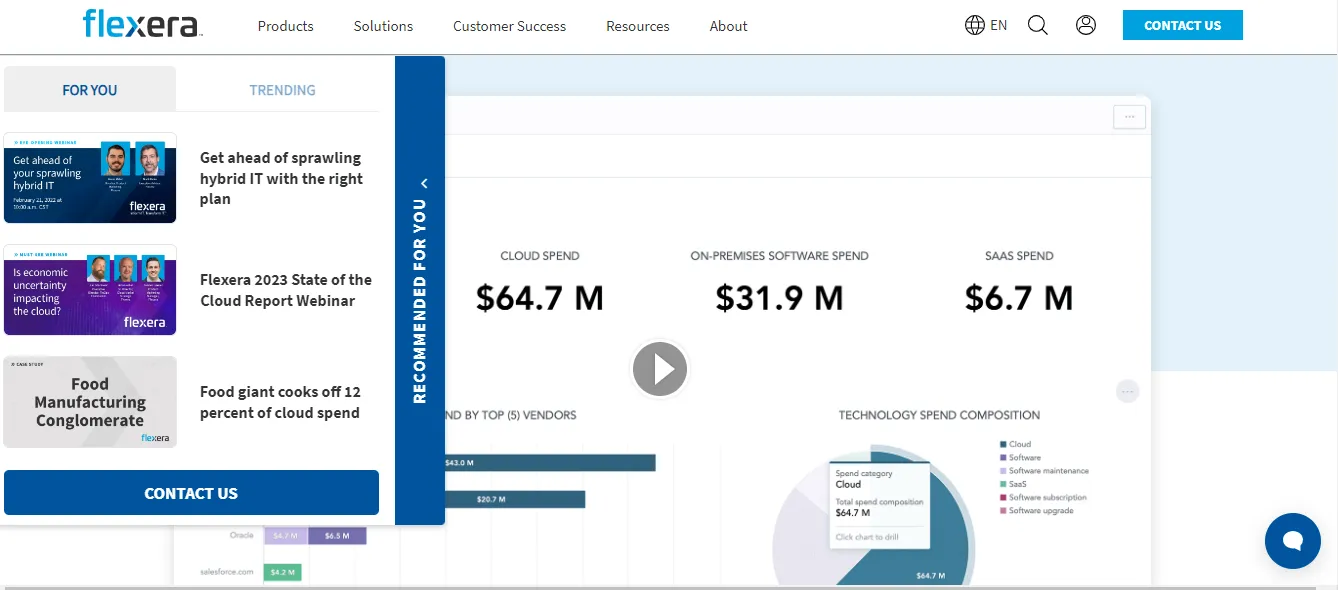Switch to the Trending tab
1338x590 pixels.
pyautogui.click(x=282, y=89)
